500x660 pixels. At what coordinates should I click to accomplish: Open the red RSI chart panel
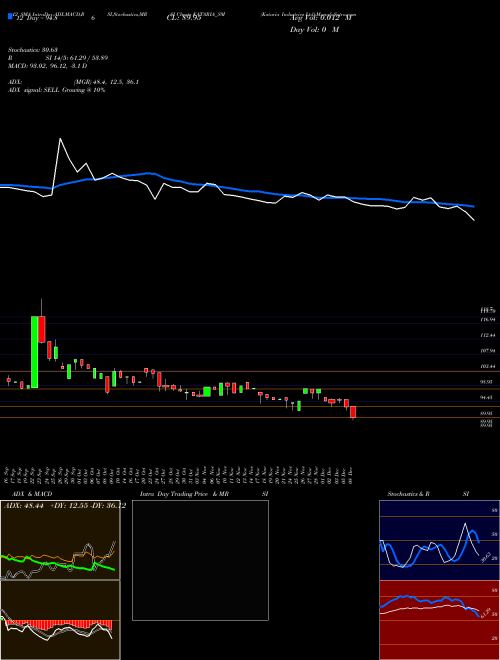pos(439,620)
